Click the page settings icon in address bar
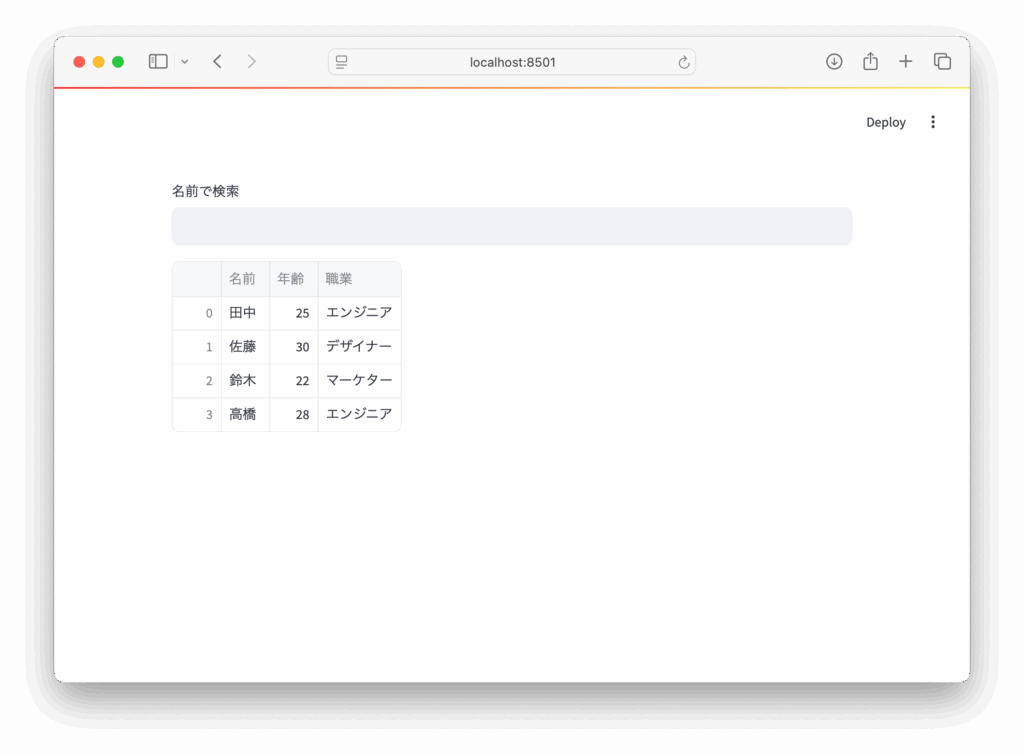Viewport: 1024px width, 754px height. pyautogui.click(x=342, y=62)
